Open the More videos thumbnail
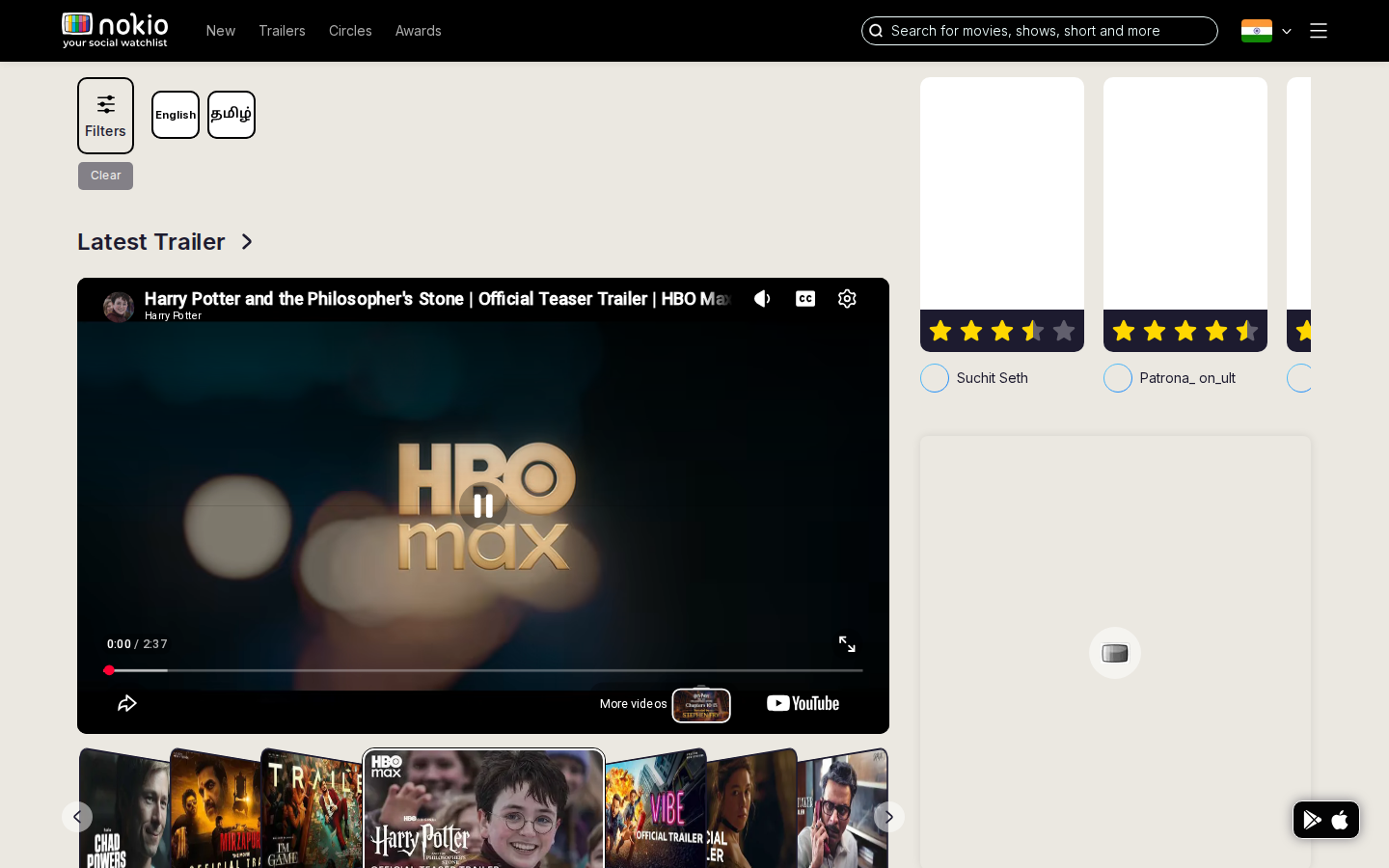 (x=701, y=705)
